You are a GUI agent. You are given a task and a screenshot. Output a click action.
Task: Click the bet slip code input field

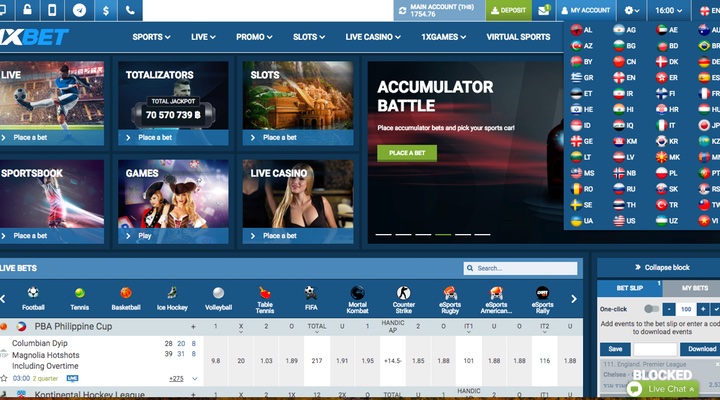point(655,349)
